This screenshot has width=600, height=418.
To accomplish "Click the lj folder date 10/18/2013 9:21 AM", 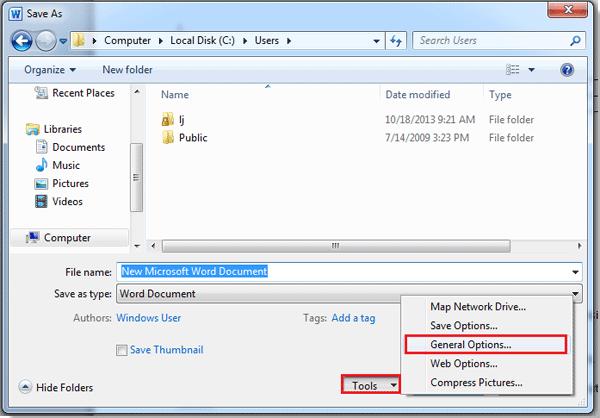I will point(430,120).
